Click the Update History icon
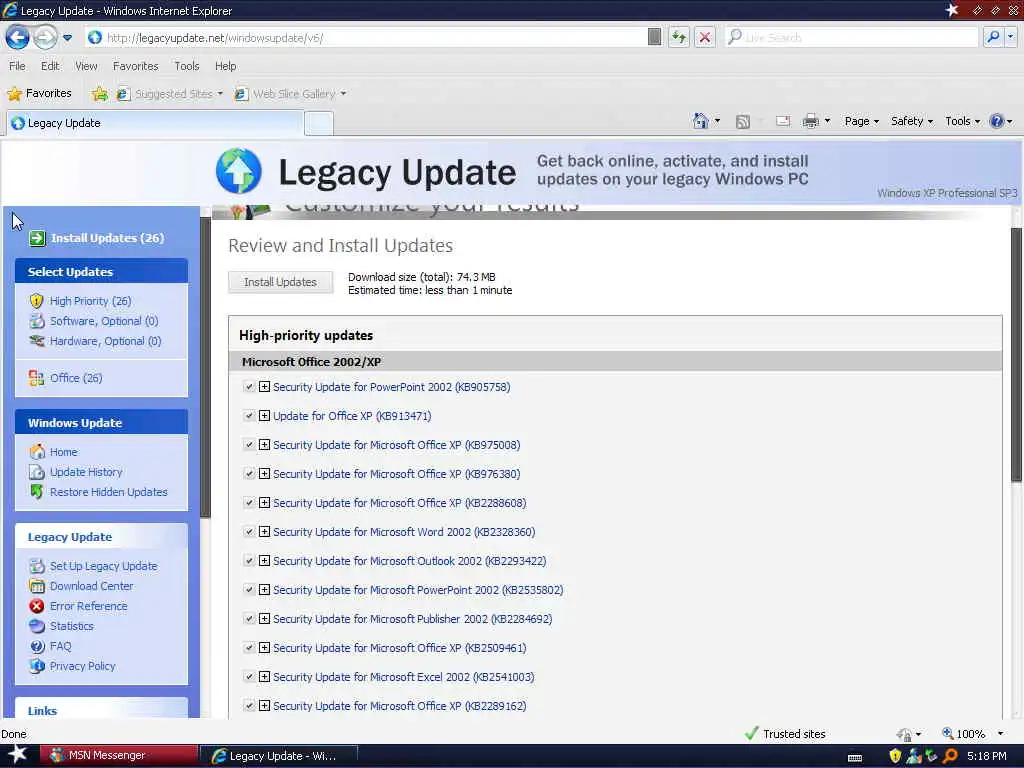1024x768 pixels. 37,472
